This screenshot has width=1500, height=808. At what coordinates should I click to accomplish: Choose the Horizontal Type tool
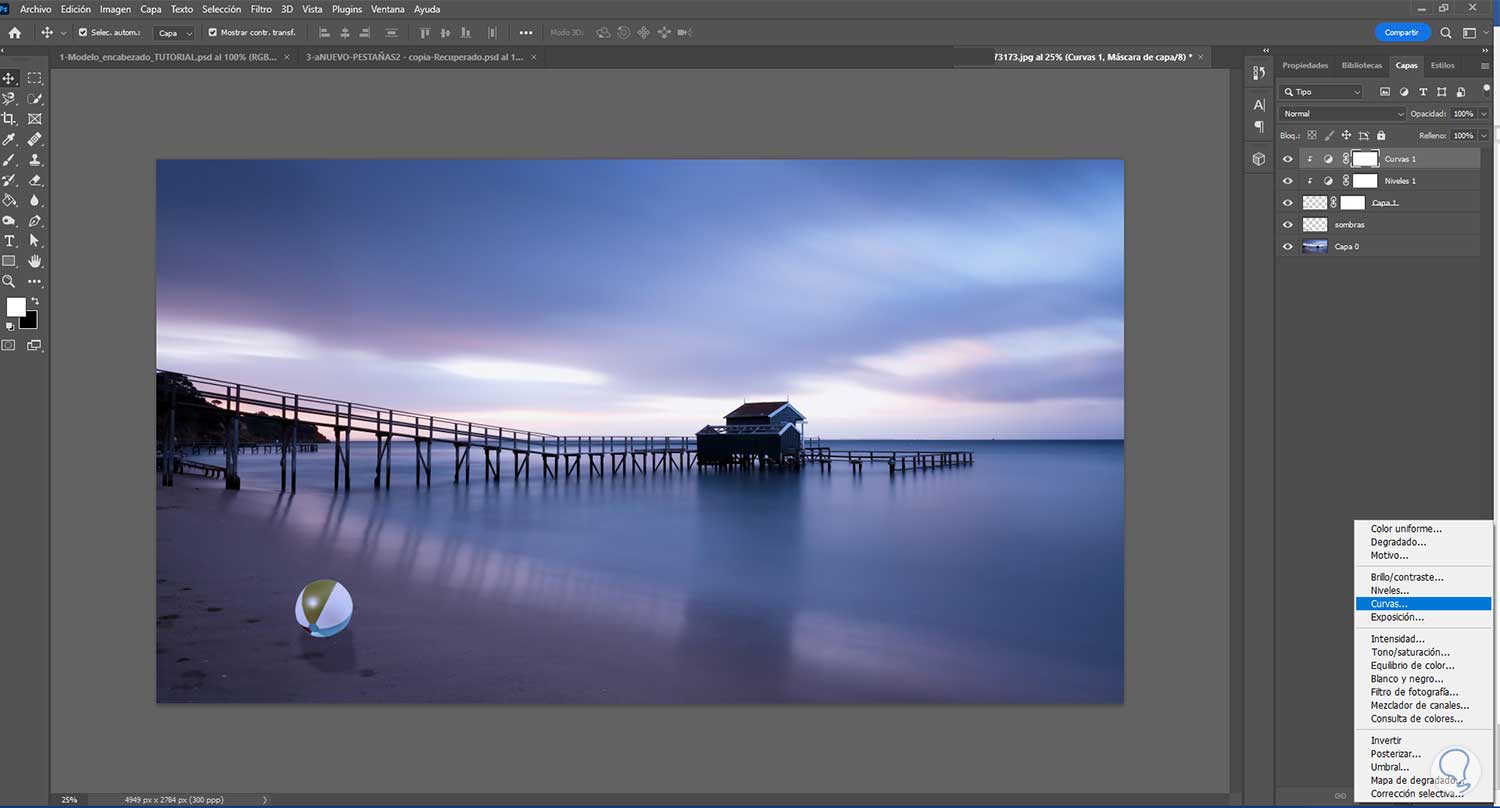[9, 241]
